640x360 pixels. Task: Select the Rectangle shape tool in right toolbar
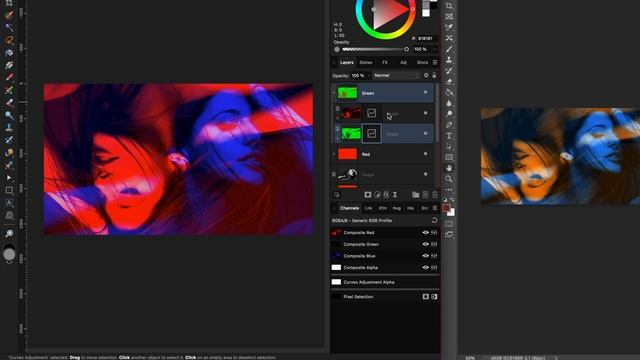point(449,157)
